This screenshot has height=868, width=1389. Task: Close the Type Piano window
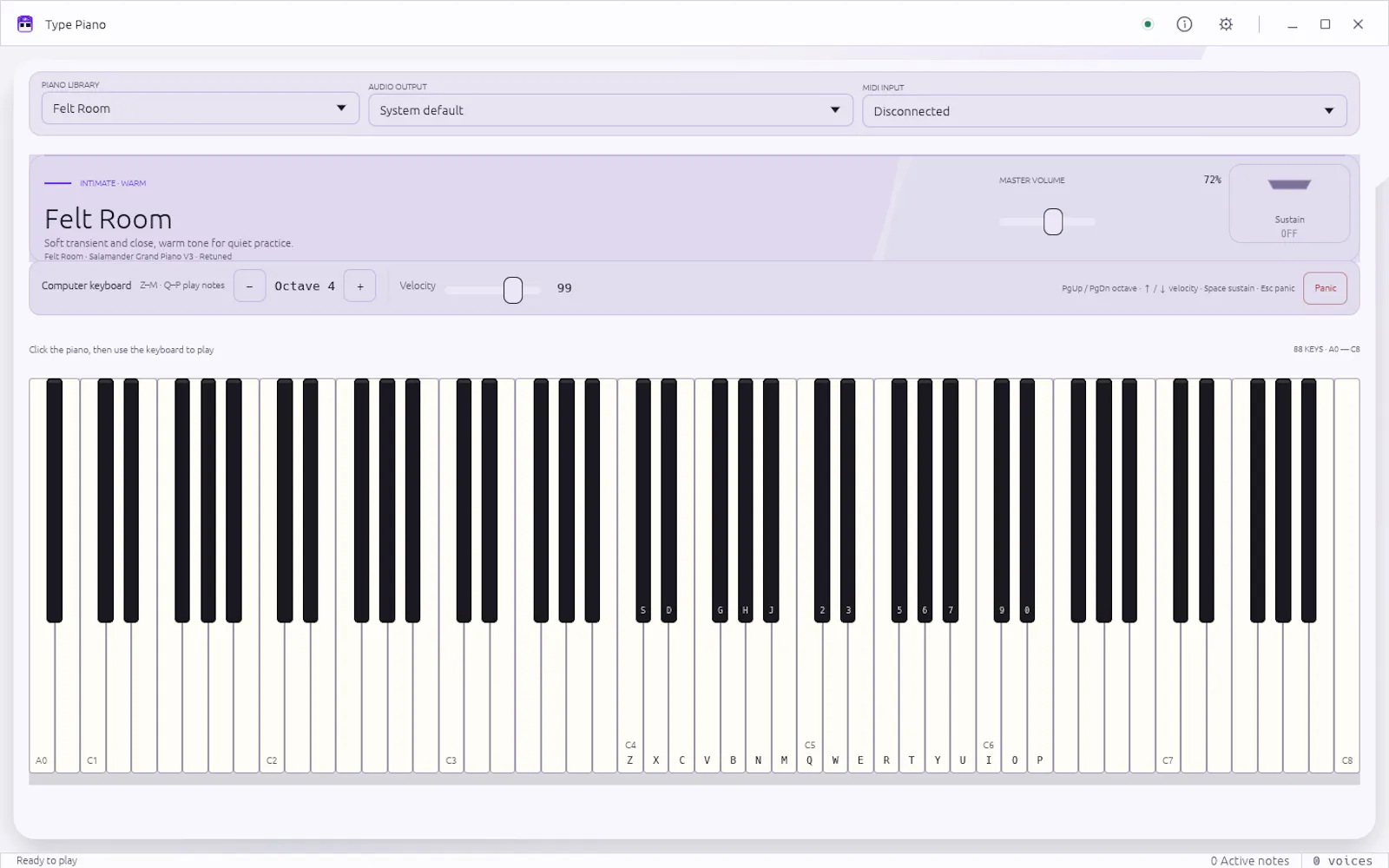point(1359,24)
